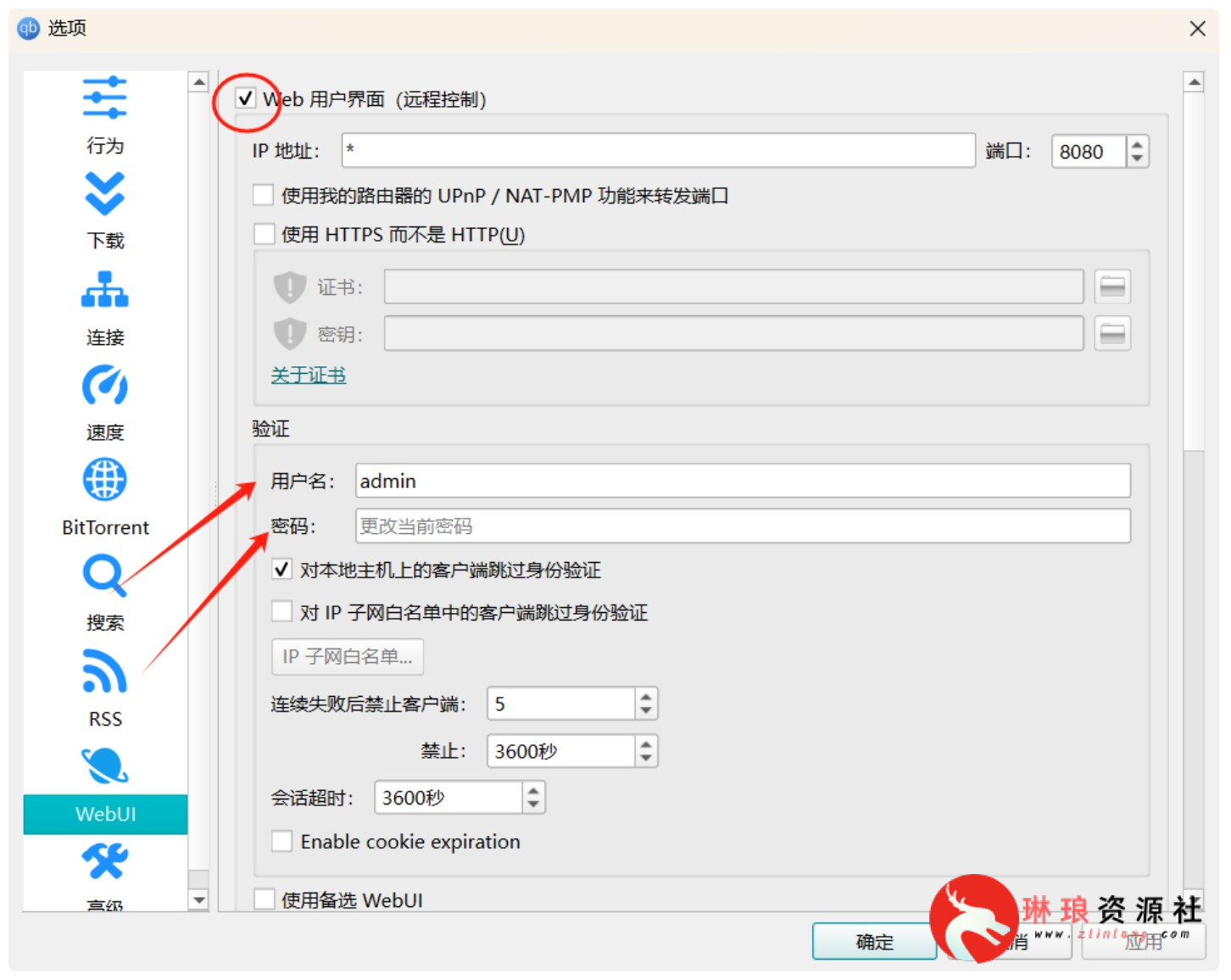The height and width of the screenshot is (980, 1231).
Task: Select the 搜索 category label
Action: coord(105,623)
